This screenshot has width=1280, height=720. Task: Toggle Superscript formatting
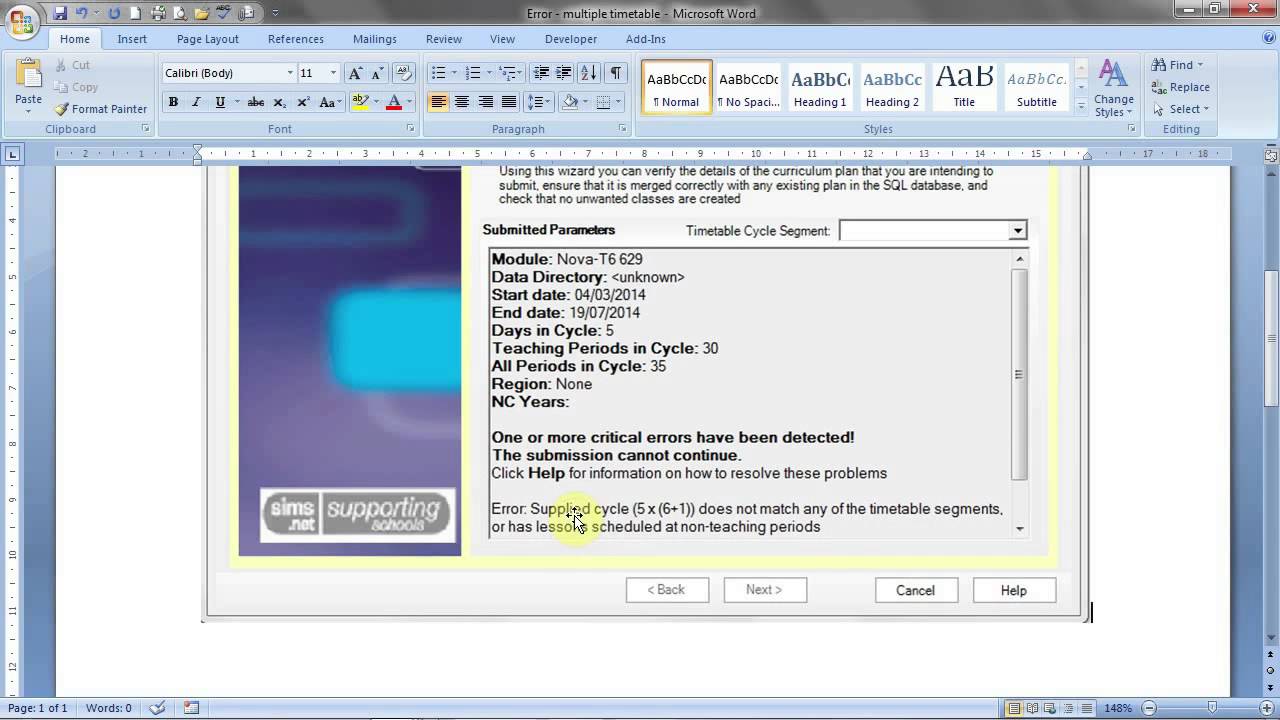[x=303, y=102]
